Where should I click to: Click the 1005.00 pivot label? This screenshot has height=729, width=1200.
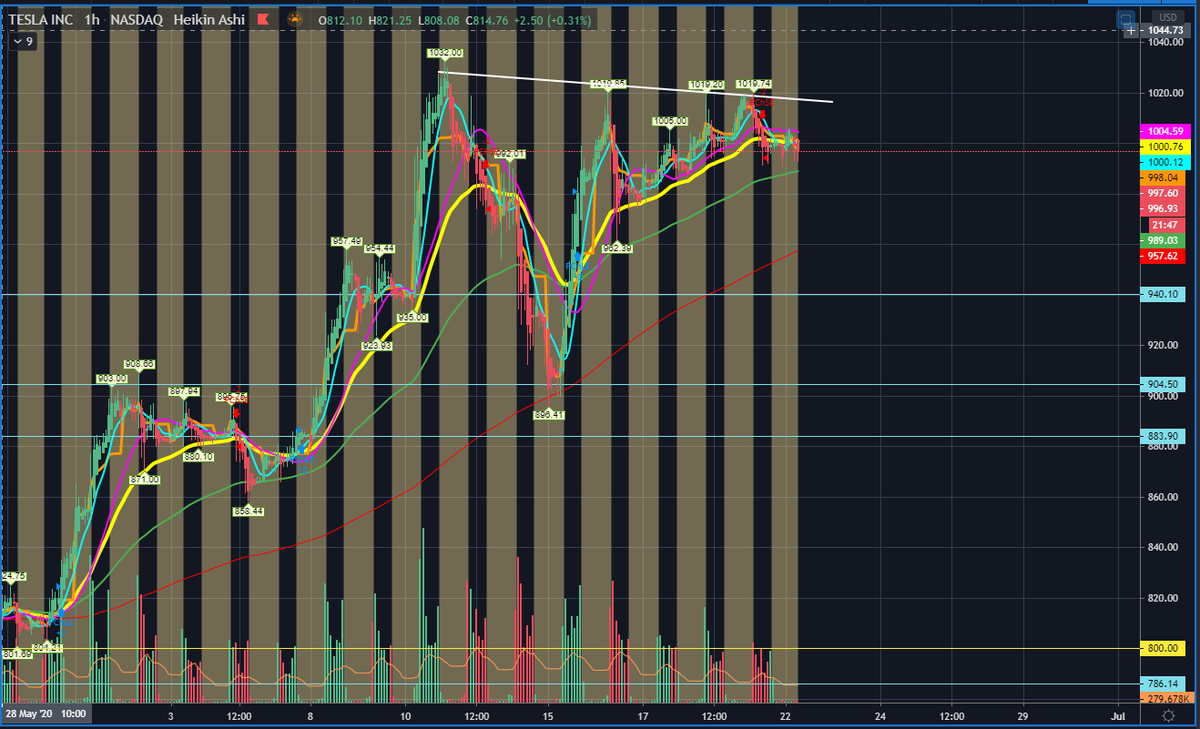(x=670, y=121)
